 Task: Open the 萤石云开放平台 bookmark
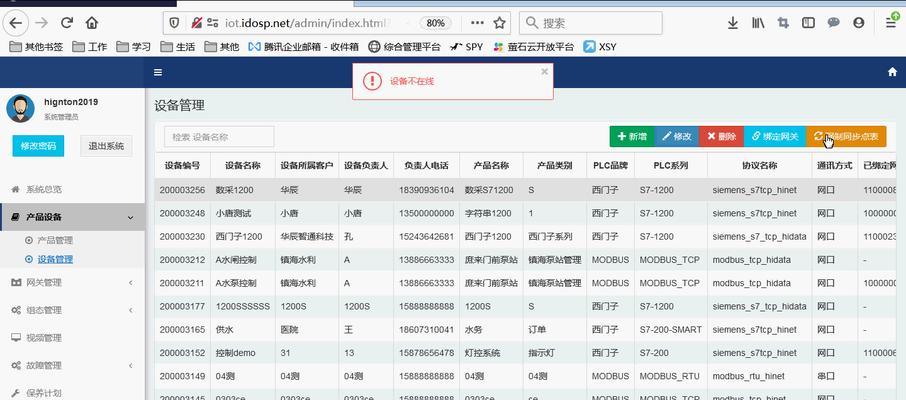coord(533,47)
